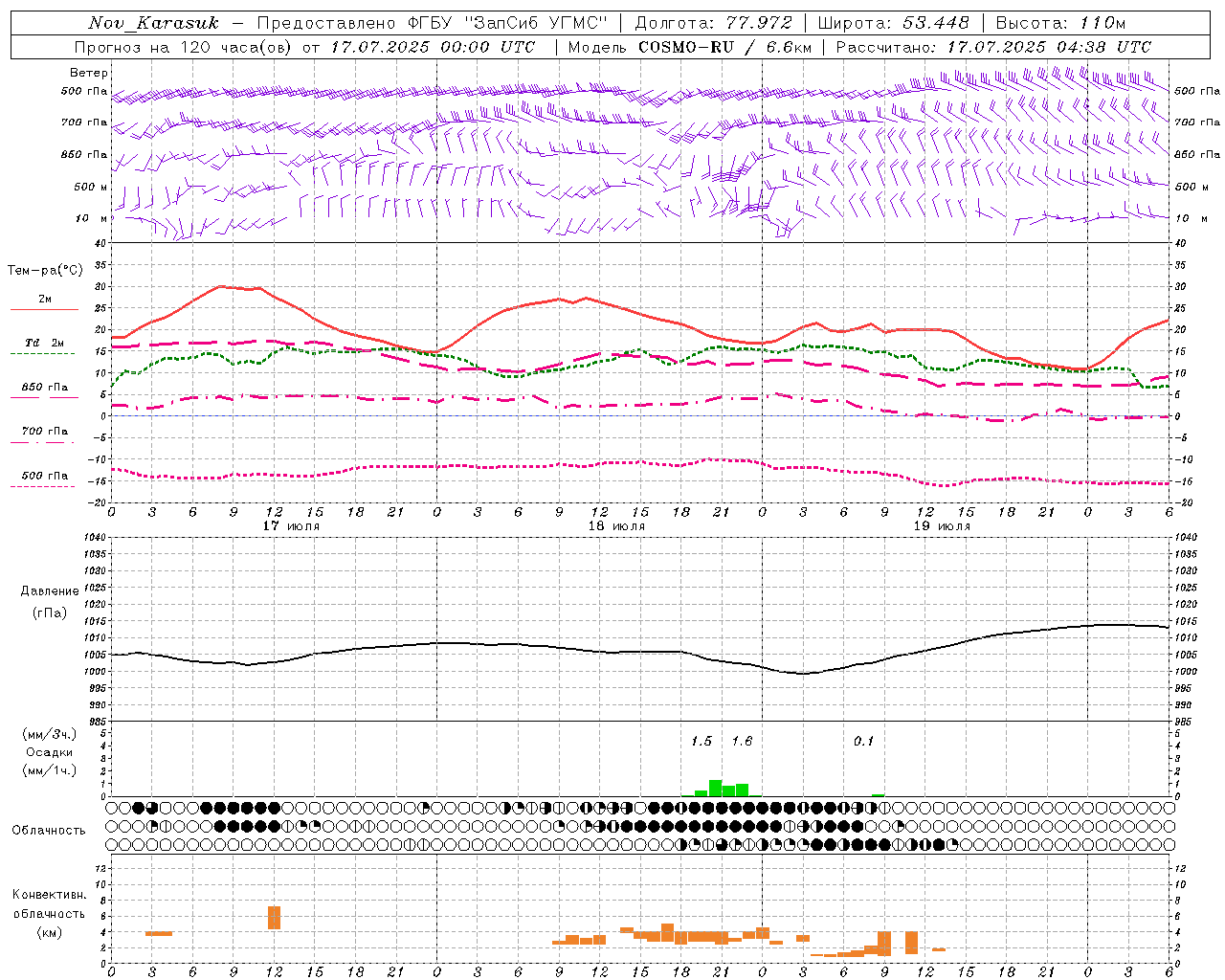The image size is (1225, 980).
Task: Click the latitude value 'Широта: 53.448'
Action: pos(894,23)
